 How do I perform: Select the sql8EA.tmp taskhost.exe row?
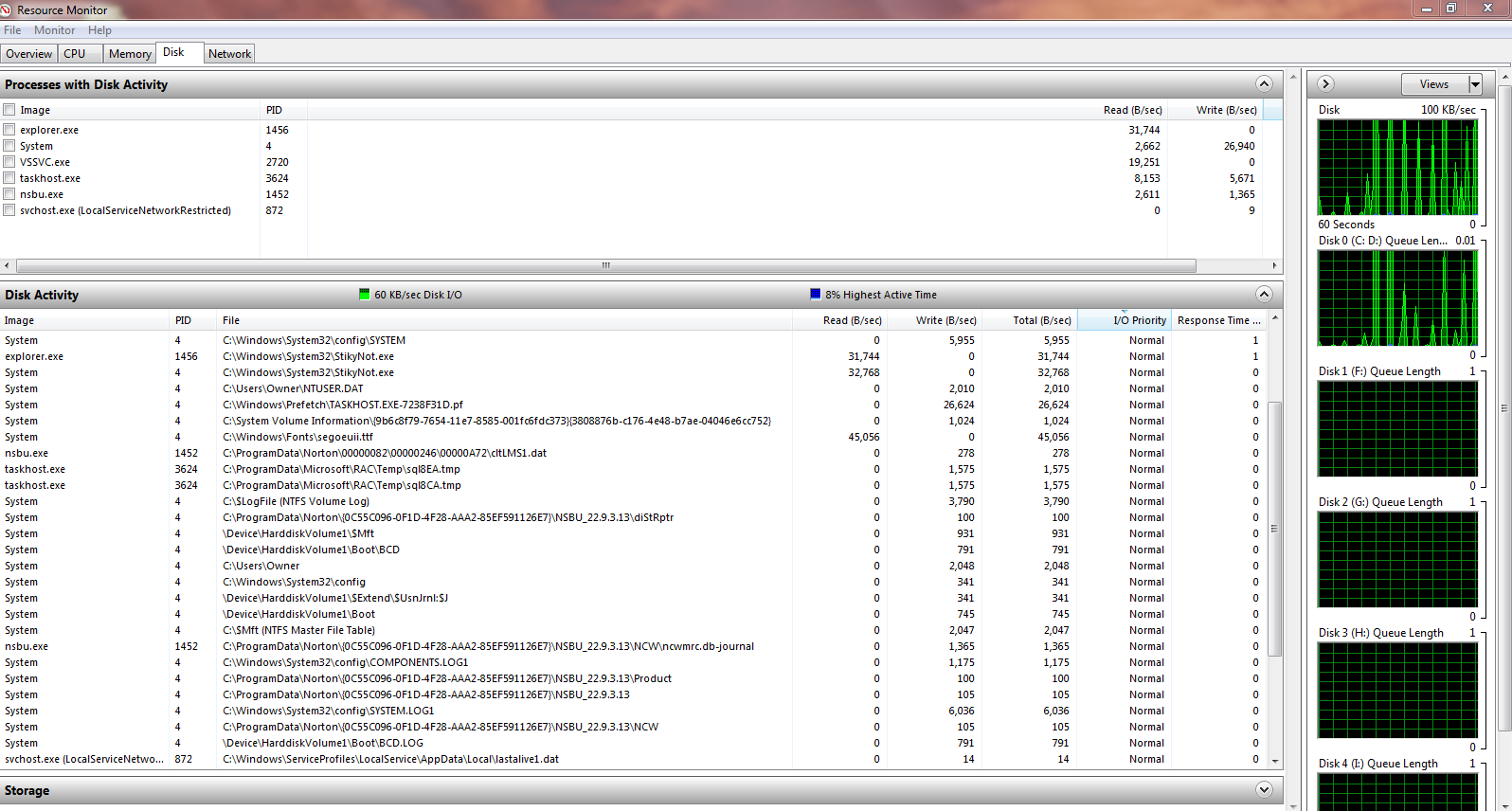[633, 469]
